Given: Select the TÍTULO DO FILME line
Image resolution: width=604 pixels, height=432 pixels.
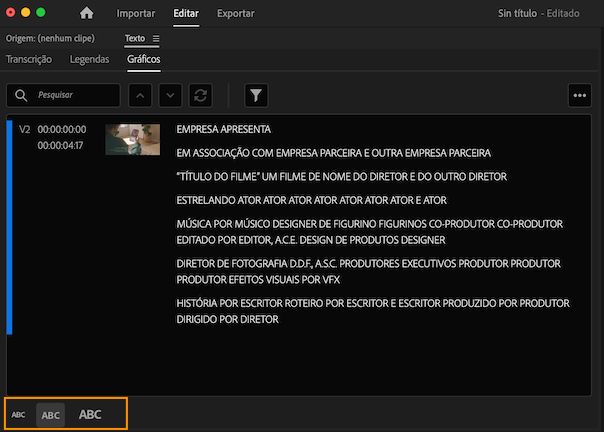Looking at the screenshot, I should (341, 176).
